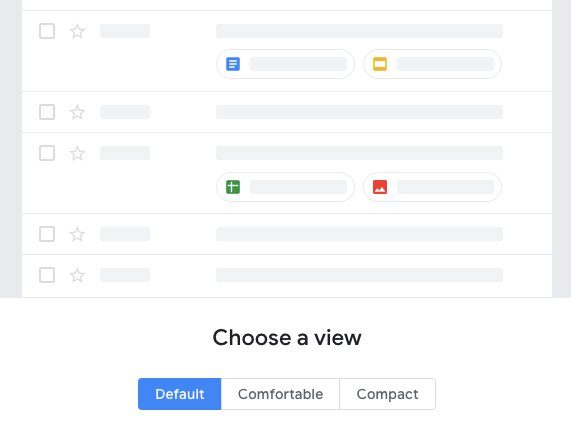571x428 pixels.
Task: Choose the Comfortable view option
Action: click(280, 394)
